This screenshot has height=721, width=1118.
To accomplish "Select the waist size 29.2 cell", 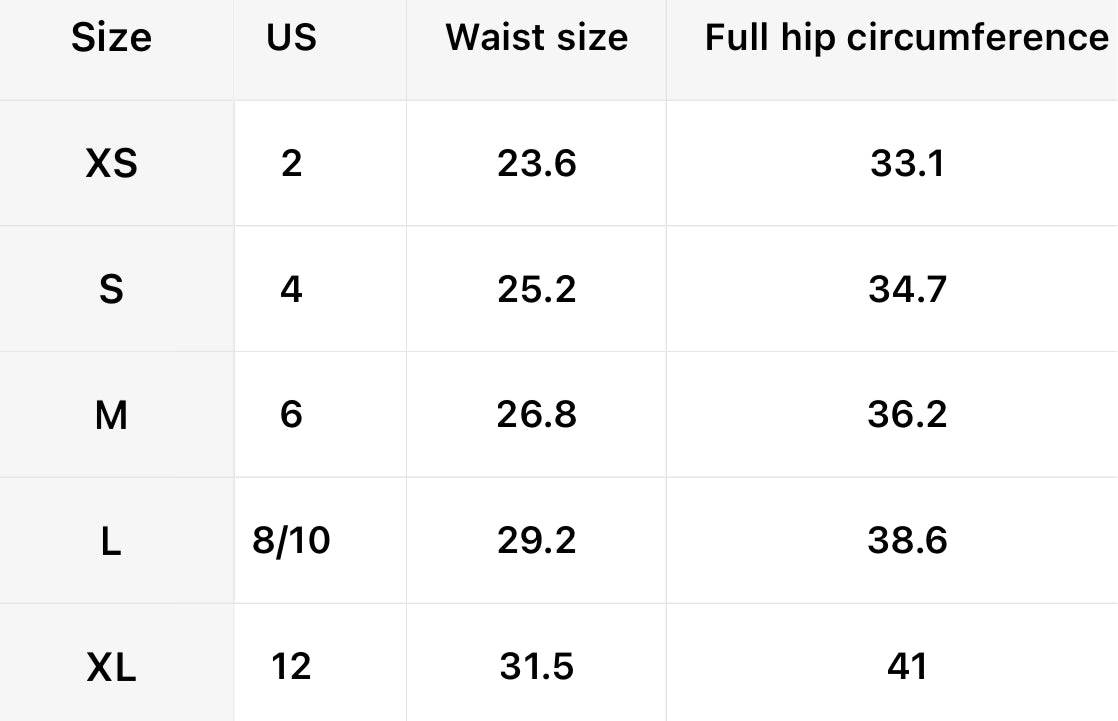I will pyautogui.click(x=537, y=540).
